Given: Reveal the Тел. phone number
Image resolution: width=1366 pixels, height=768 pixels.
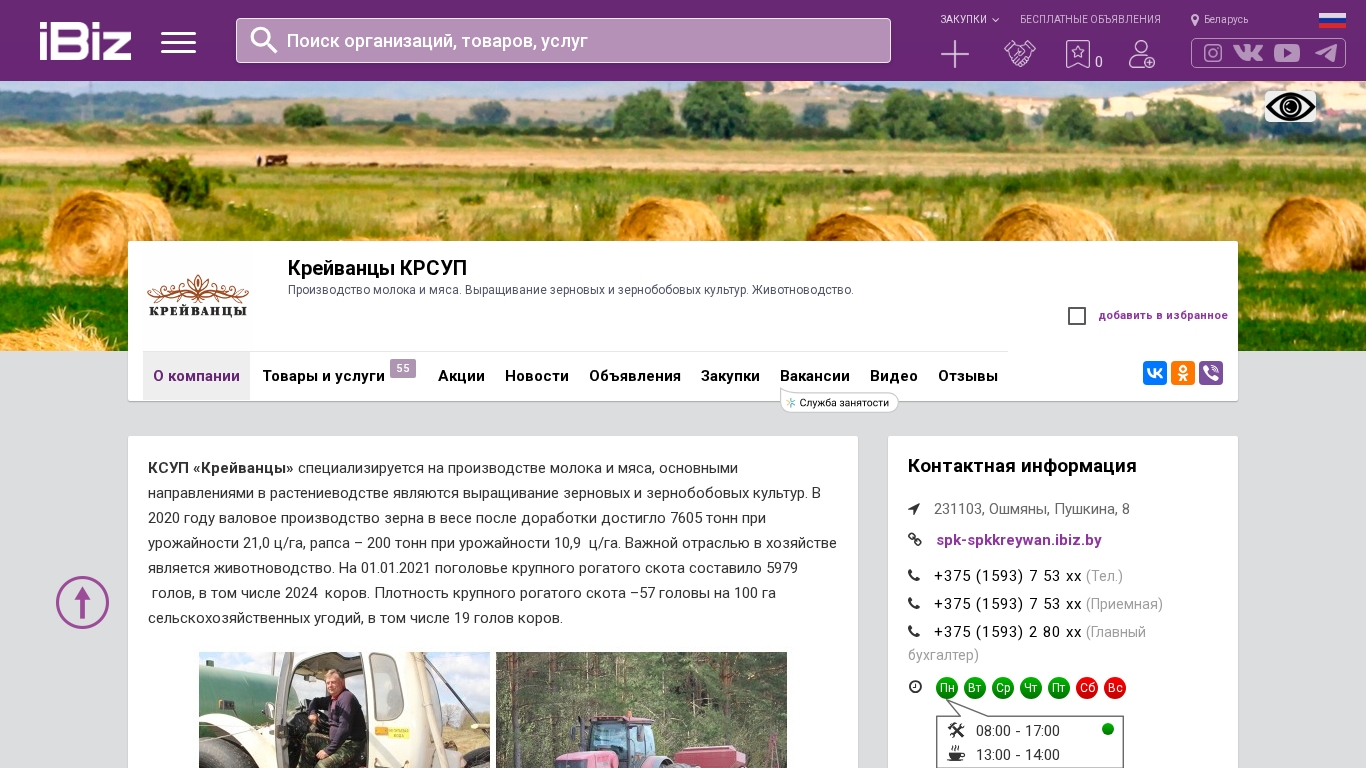Looking at the screenshot, I should (x=1007, y=576).
